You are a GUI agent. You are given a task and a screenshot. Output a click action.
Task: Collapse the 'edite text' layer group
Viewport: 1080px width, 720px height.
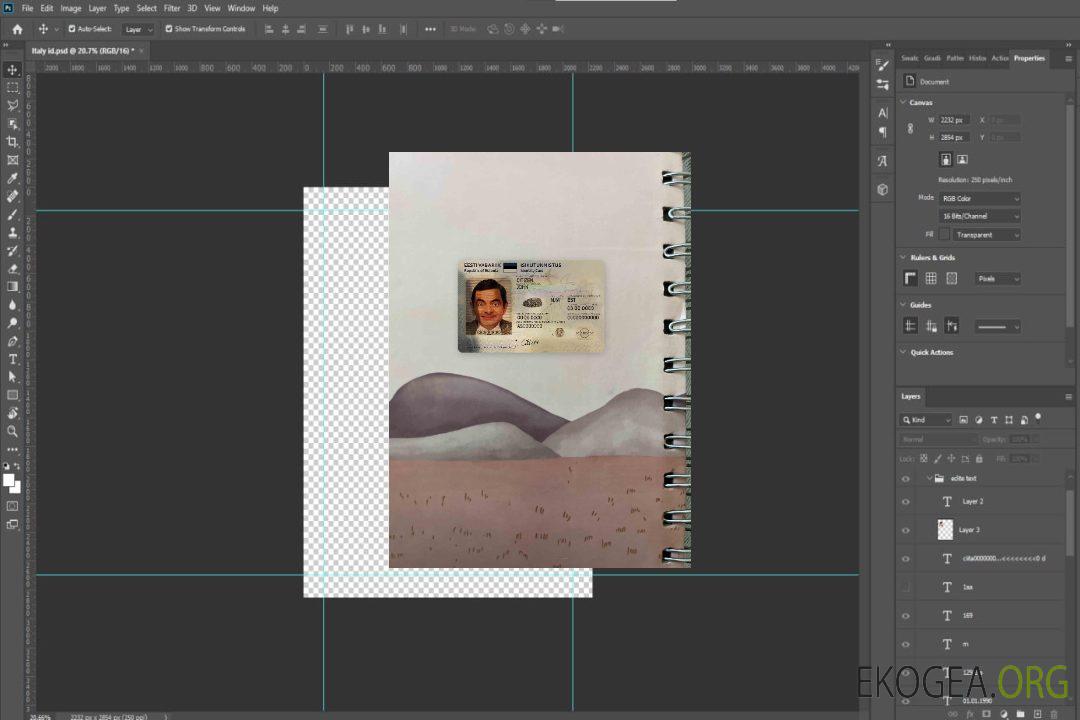point(929,478)
